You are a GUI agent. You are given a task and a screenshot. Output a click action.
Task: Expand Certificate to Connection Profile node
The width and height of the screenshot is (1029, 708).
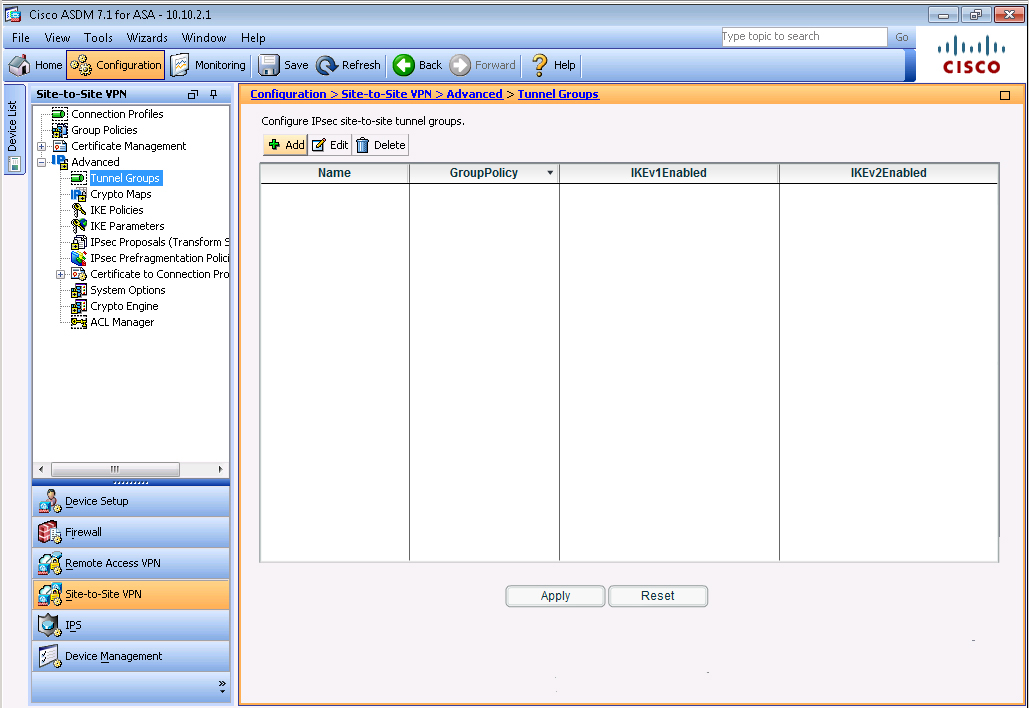[x=61, y=274]
